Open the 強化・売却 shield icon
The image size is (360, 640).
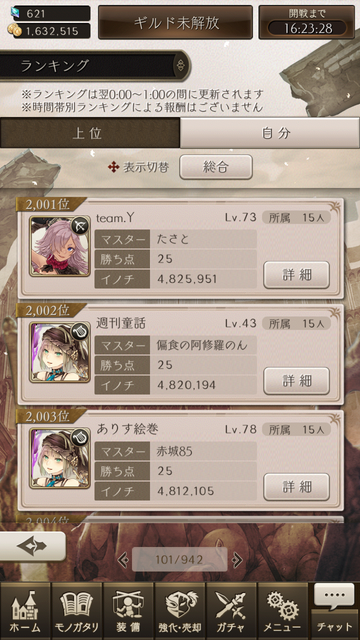coord(180,611)
